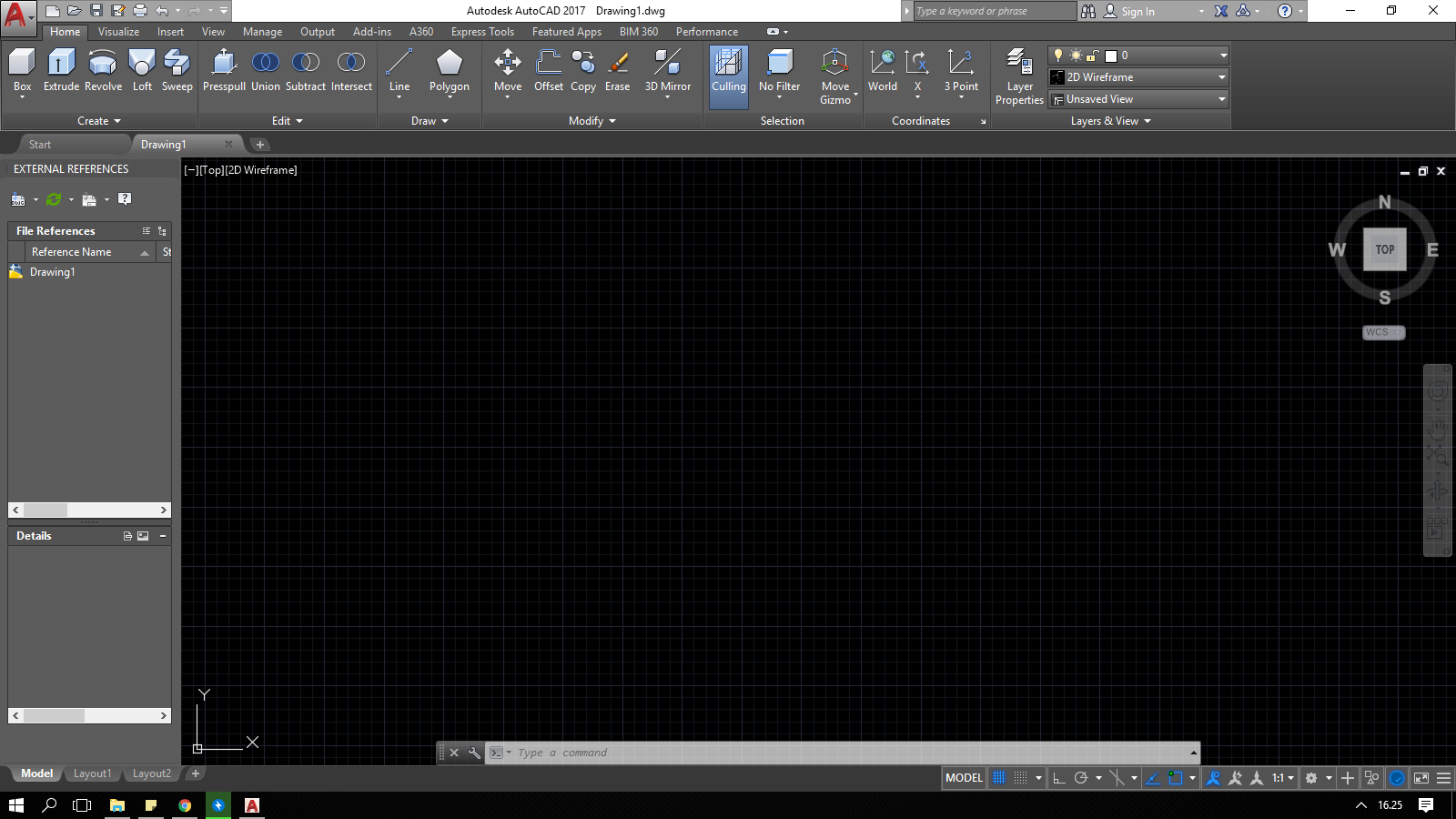1456x819 pixels.
Task: Activate the Move tool
Action: pos(508,71)
